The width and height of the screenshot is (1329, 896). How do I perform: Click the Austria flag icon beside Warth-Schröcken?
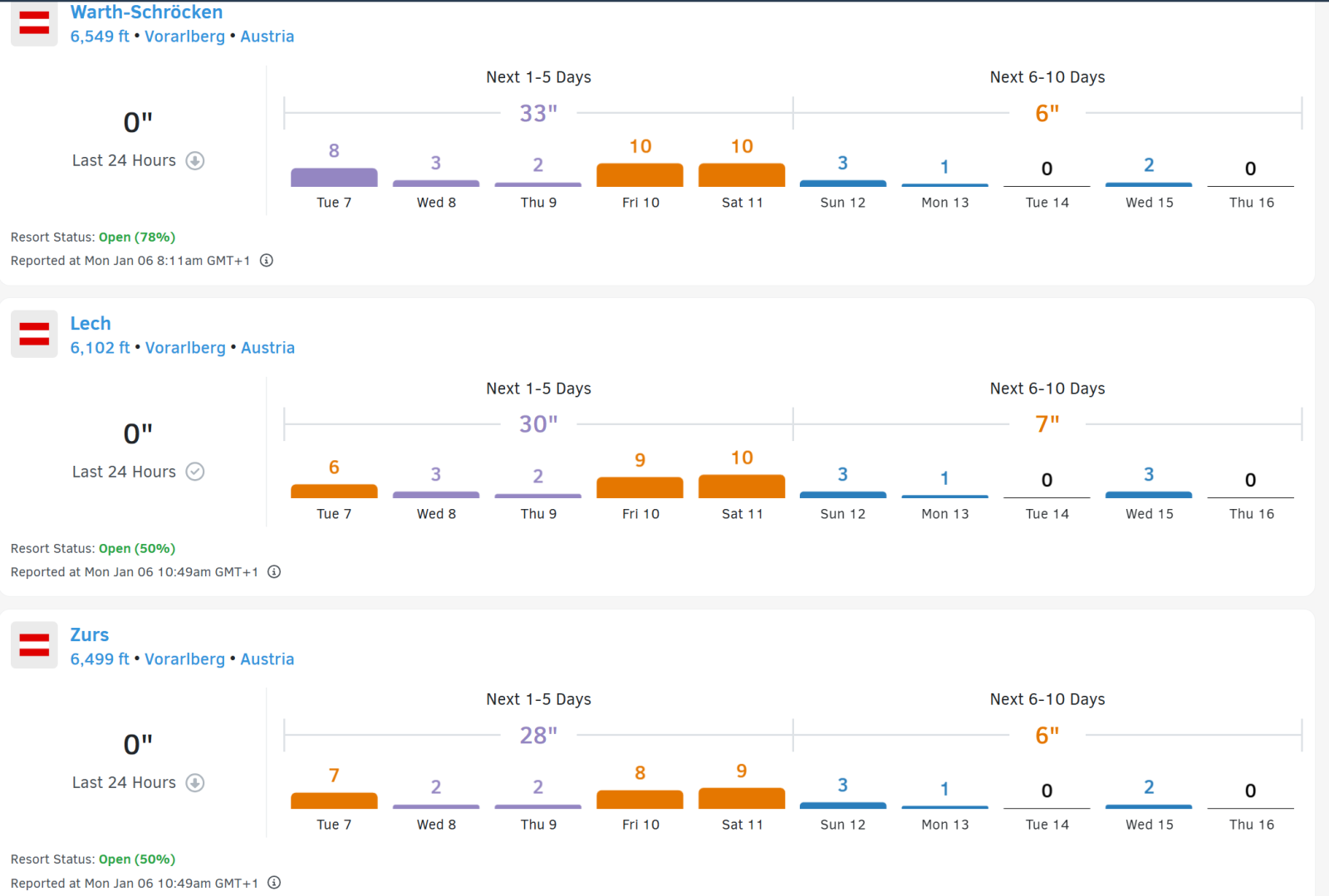tap(34, 23)
